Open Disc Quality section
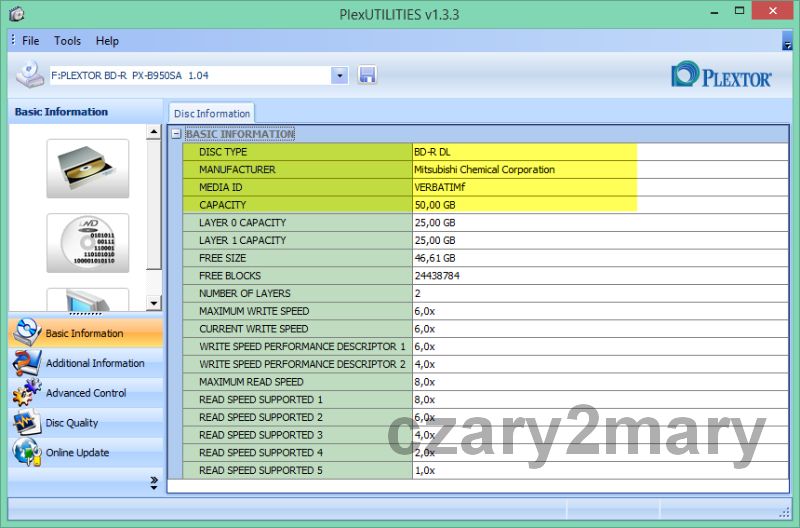Image resolution: width=800 pixels, height=528 pixels. click(72, 423)
